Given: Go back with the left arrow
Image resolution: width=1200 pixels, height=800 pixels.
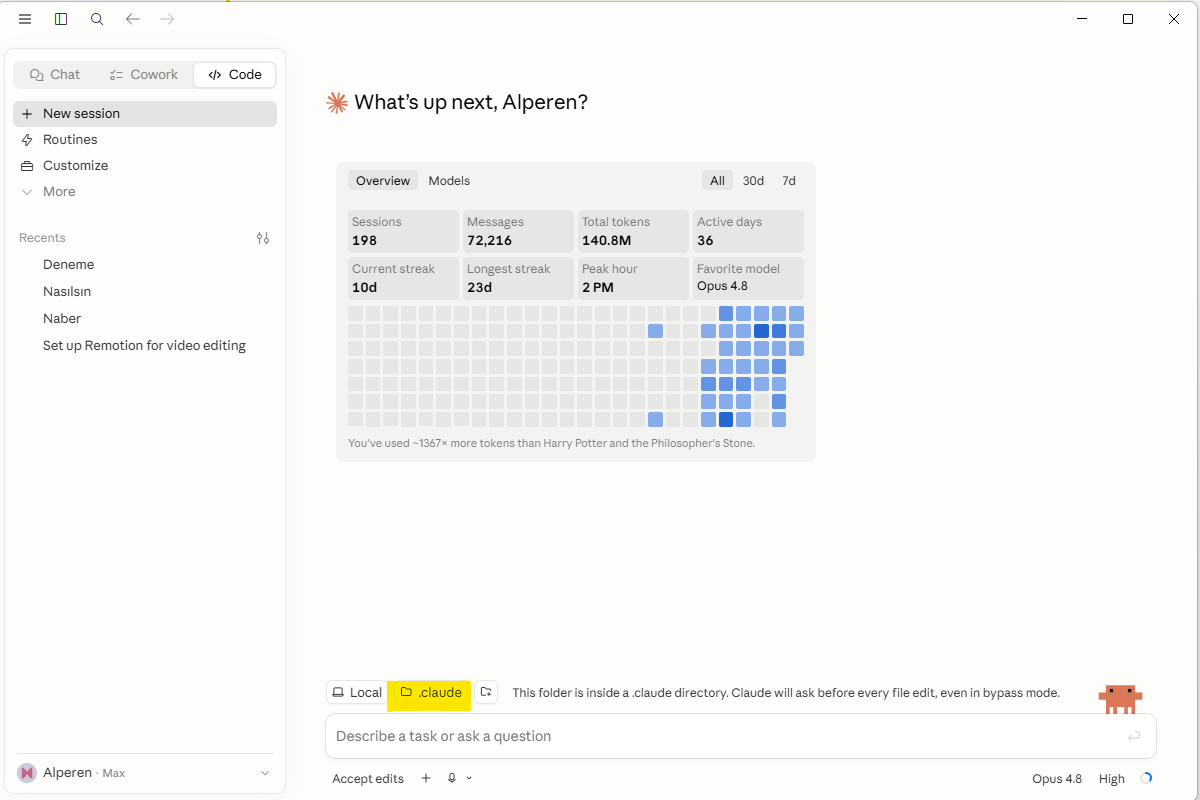Looking at the screenshot, I should (133, 19).
